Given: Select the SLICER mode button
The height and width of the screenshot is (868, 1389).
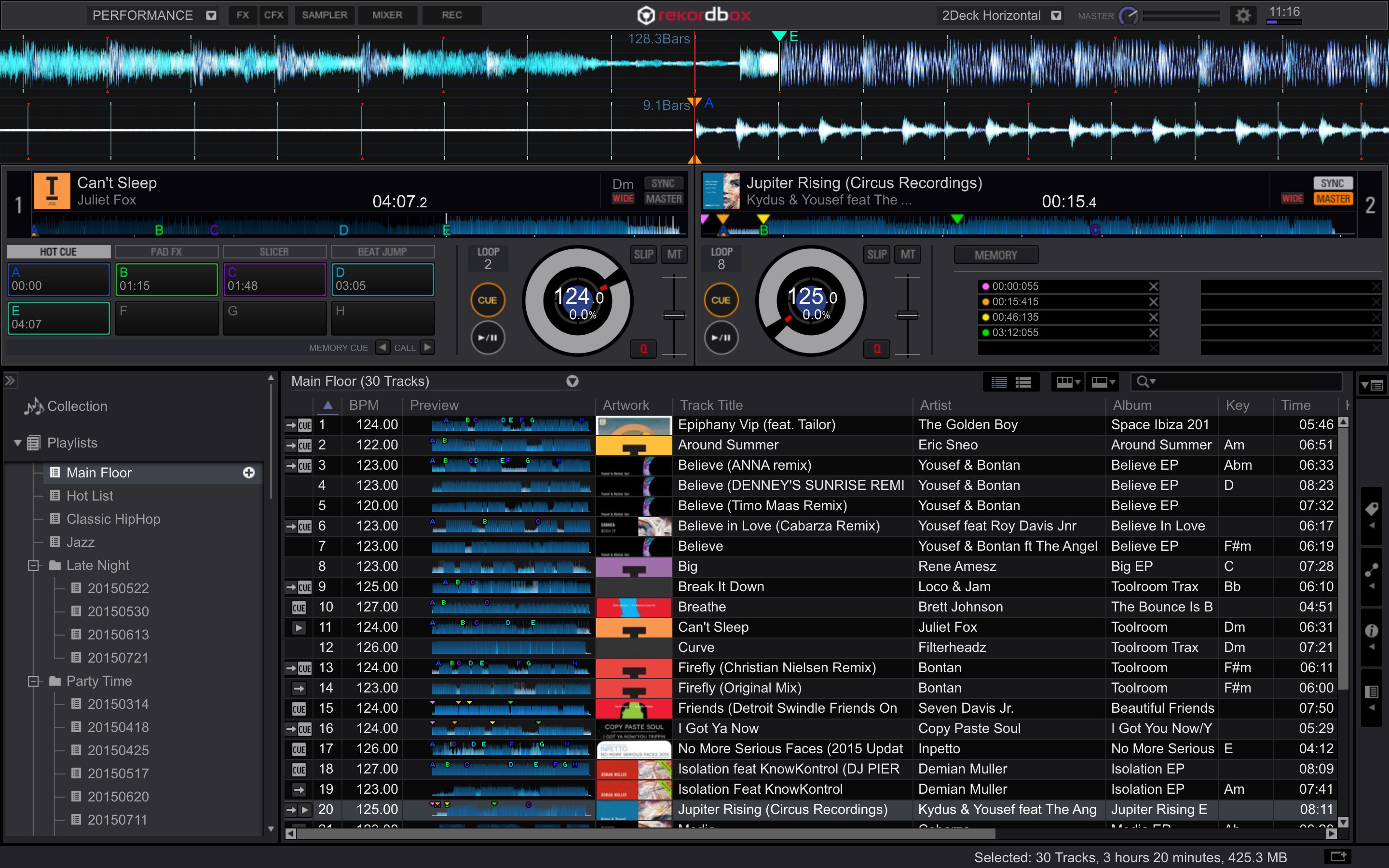Looking at the screenshot, I should click(x=271, y=252).
